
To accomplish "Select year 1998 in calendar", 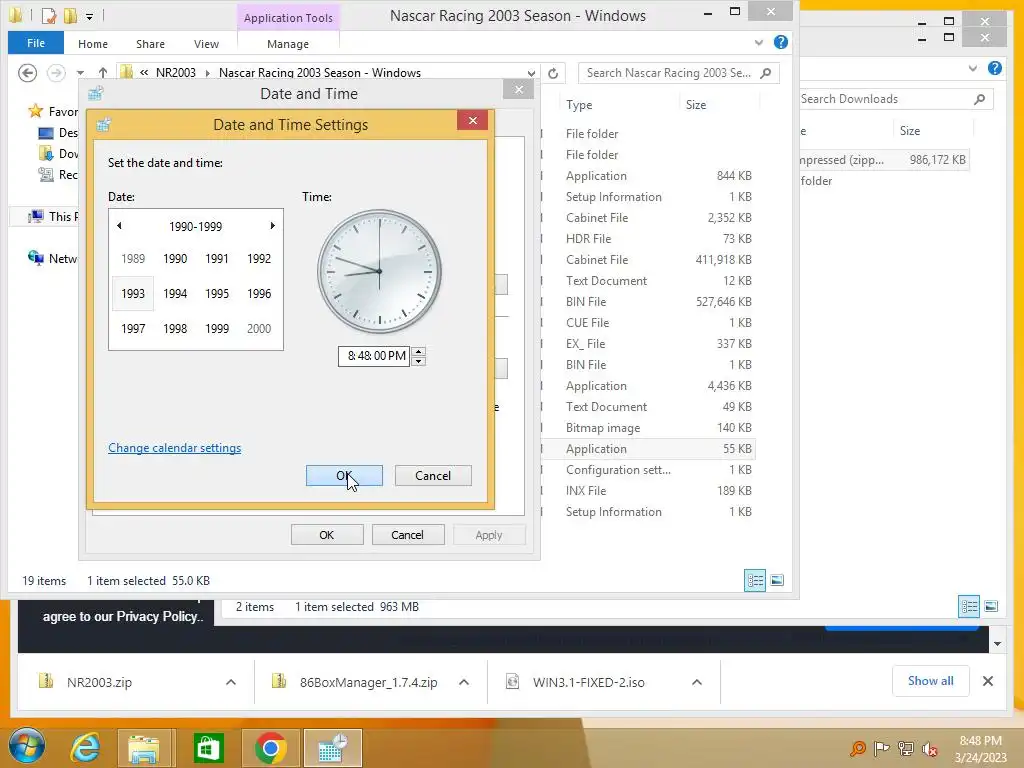I will click(x=175, y=328).
